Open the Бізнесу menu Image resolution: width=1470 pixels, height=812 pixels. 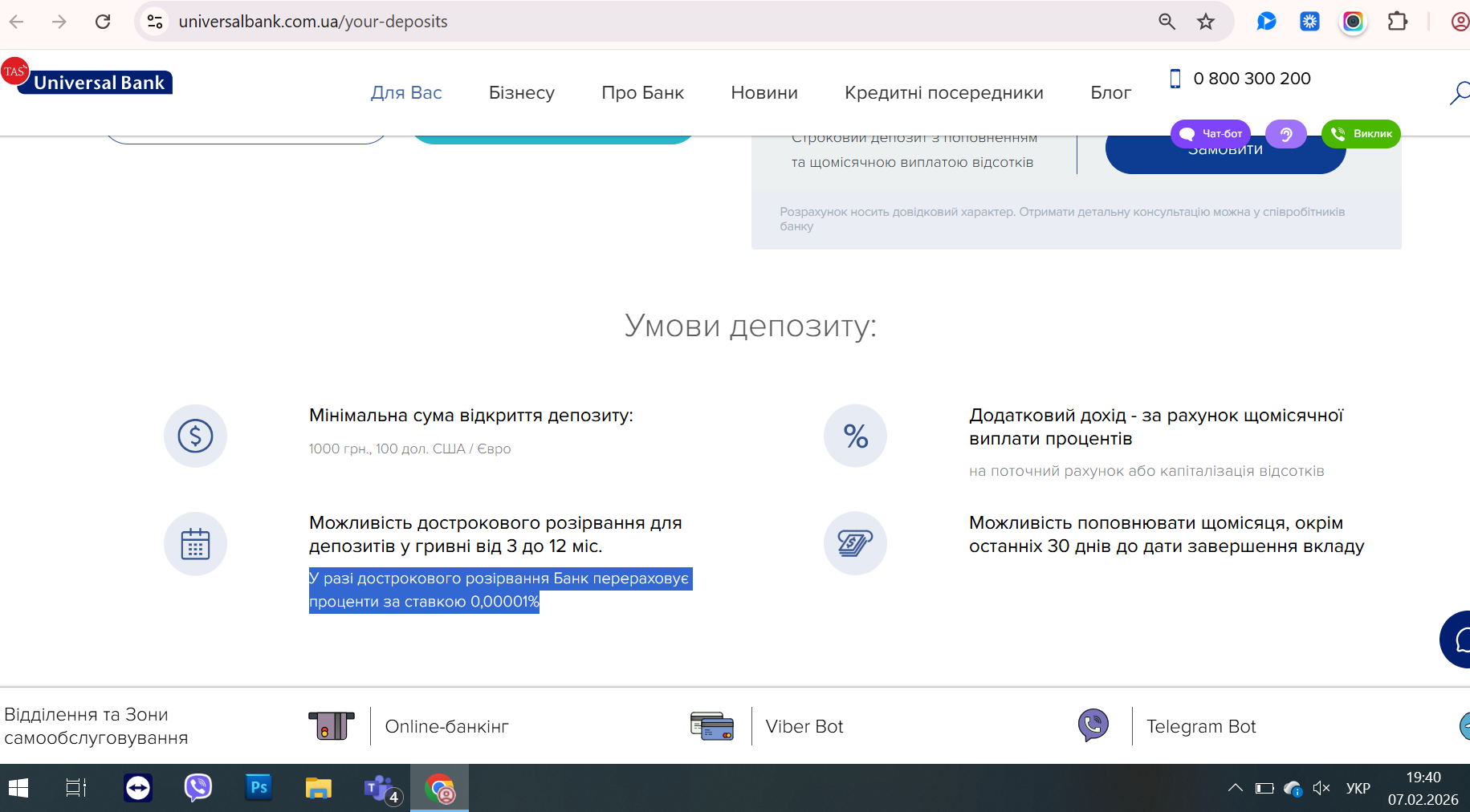[522, 92]
